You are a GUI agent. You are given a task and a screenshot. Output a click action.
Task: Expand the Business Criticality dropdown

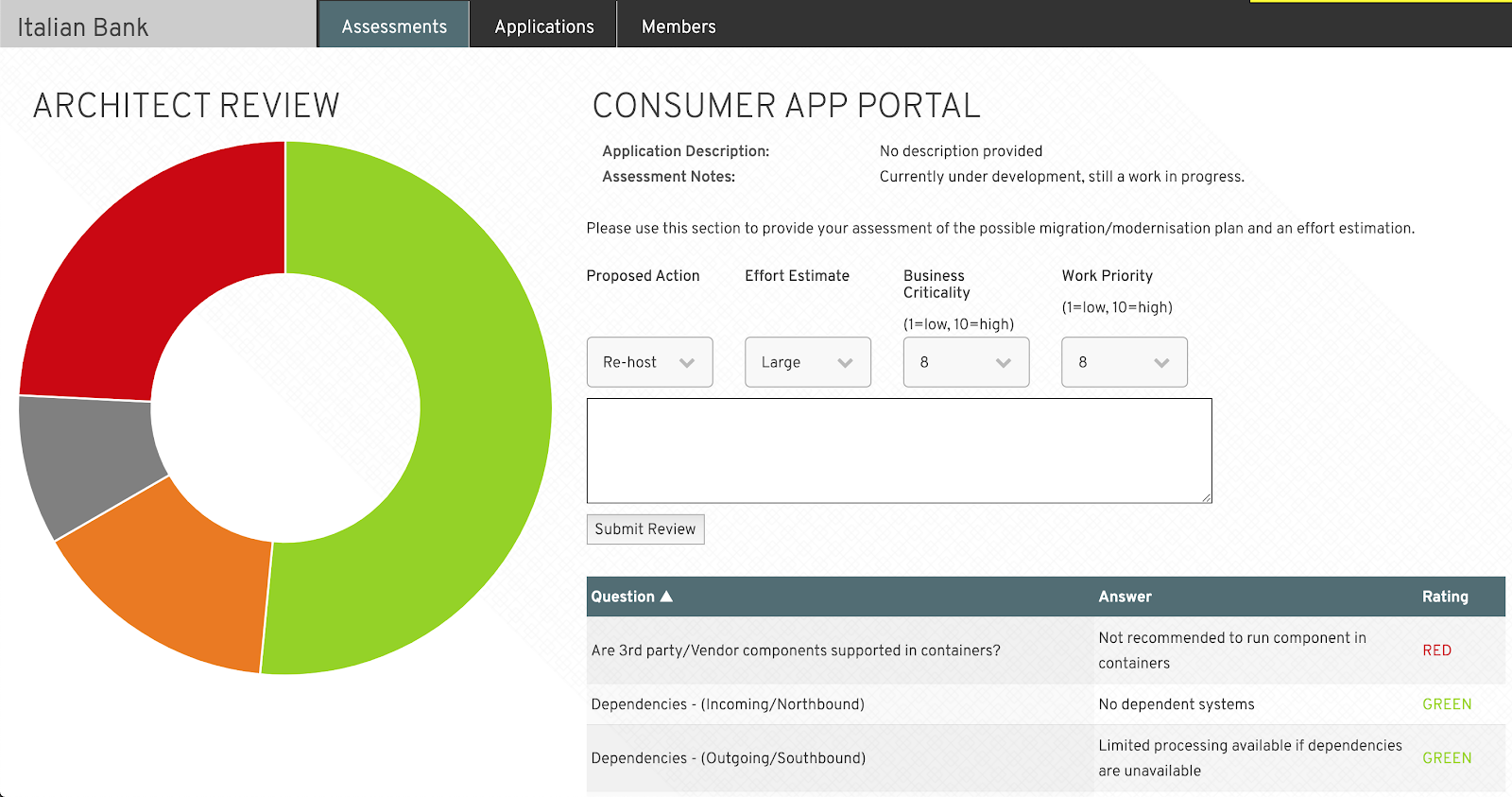pos(966,362)
